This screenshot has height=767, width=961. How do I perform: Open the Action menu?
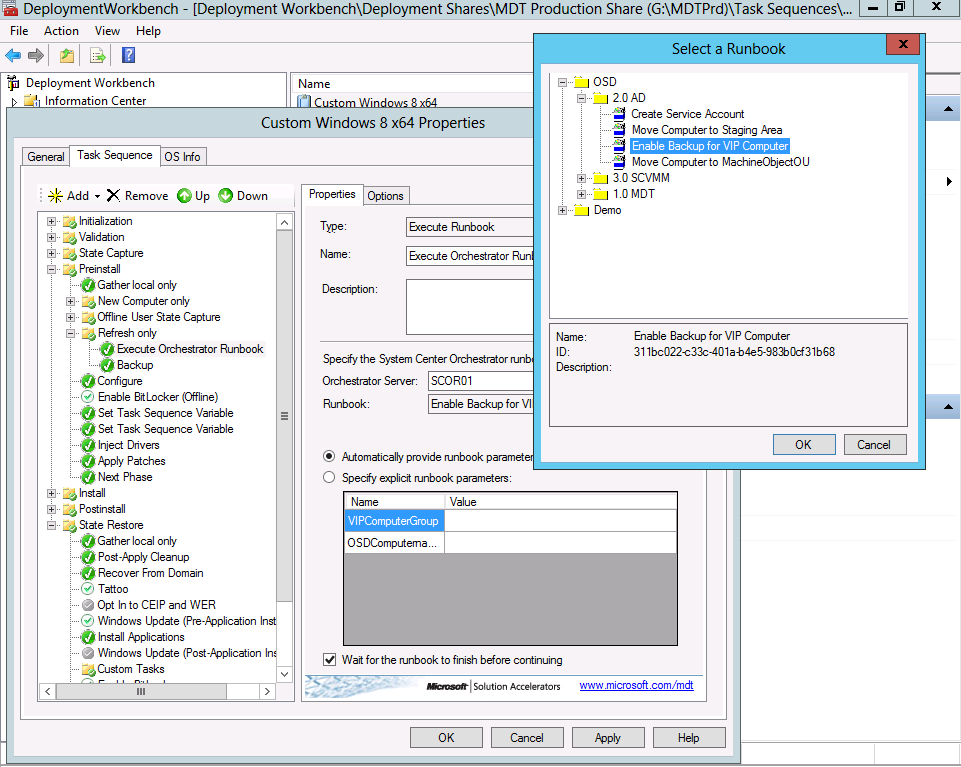point(61,31)
